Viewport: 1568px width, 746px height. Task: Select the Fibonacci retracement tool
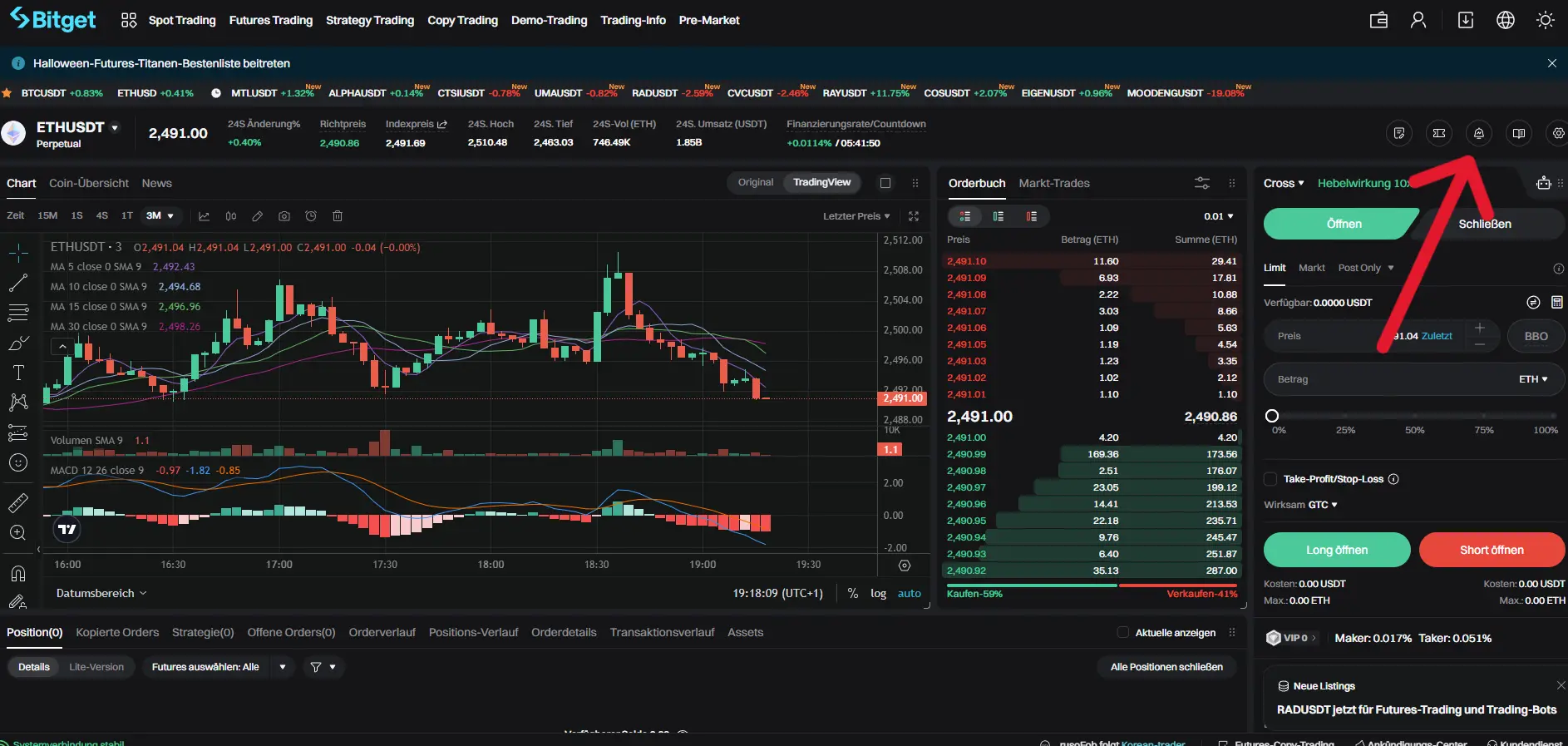tap(18, 313)
